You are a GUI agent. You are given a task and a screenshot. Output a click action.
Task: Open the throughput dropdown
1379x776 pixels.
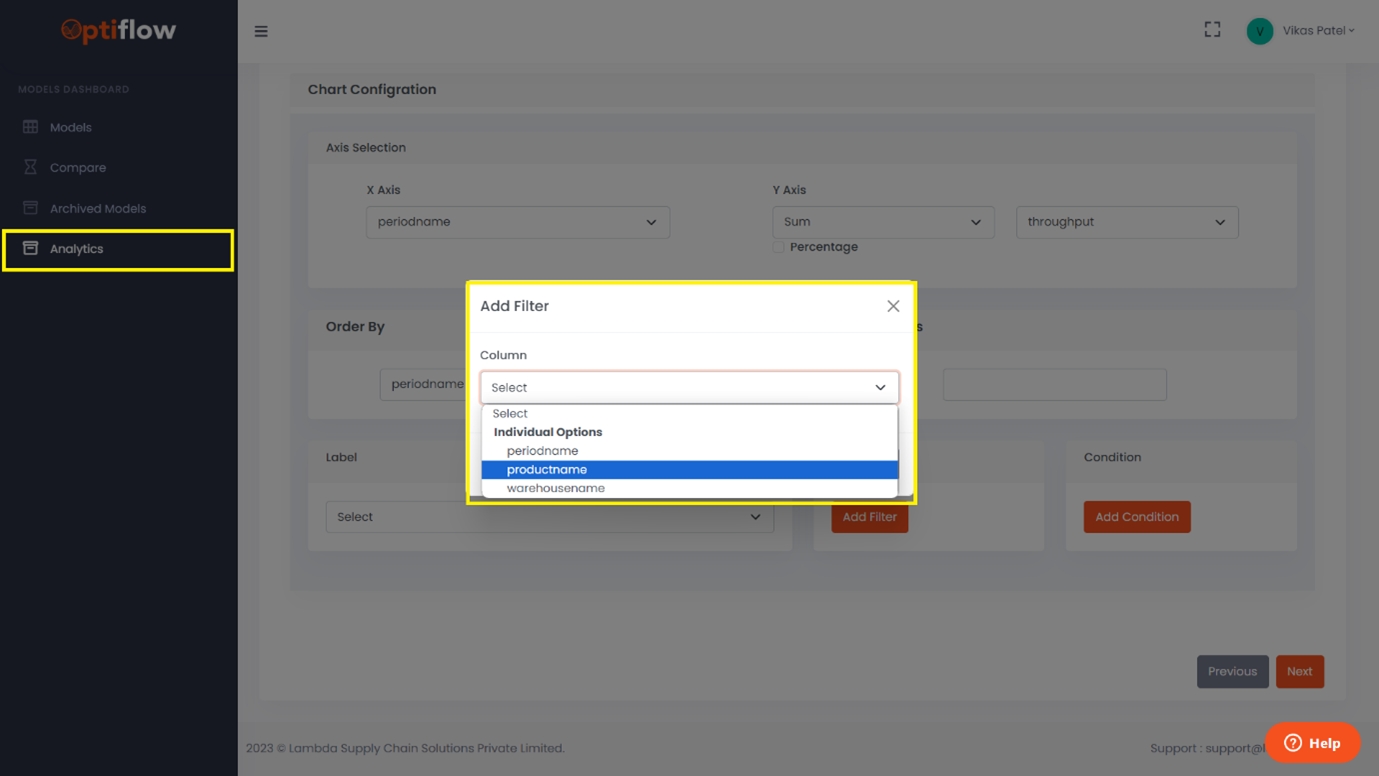tap(1127, 222)
